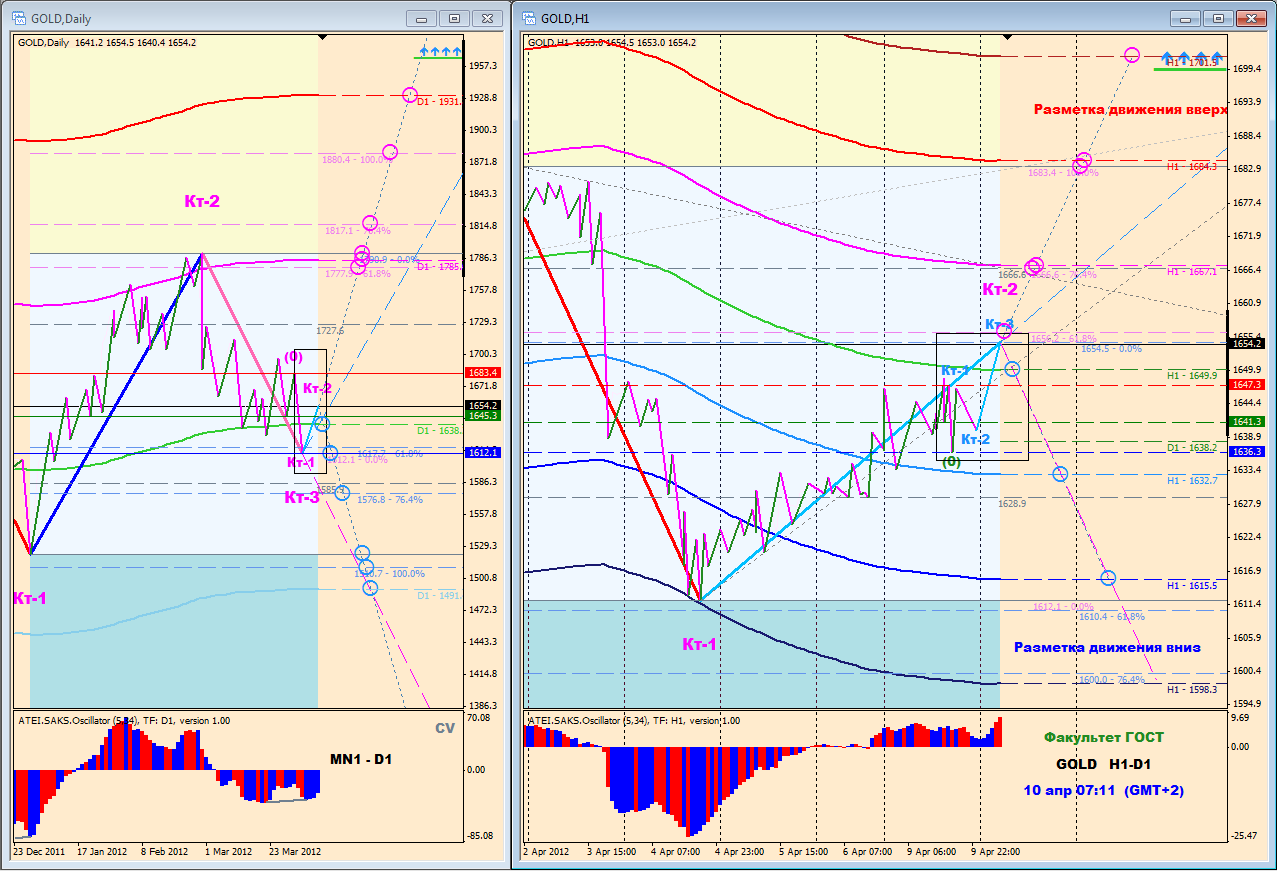Click the red 1647.3 price tag, H1 scale

[1249, 384]
